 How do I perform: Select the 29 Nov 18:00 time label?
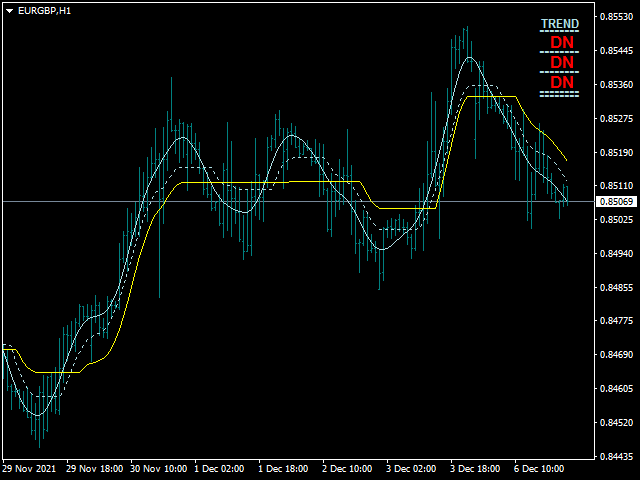point(94,469)
